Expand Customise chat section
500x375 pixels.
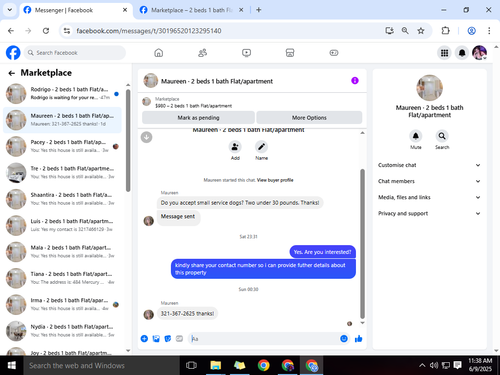point(429,165)
